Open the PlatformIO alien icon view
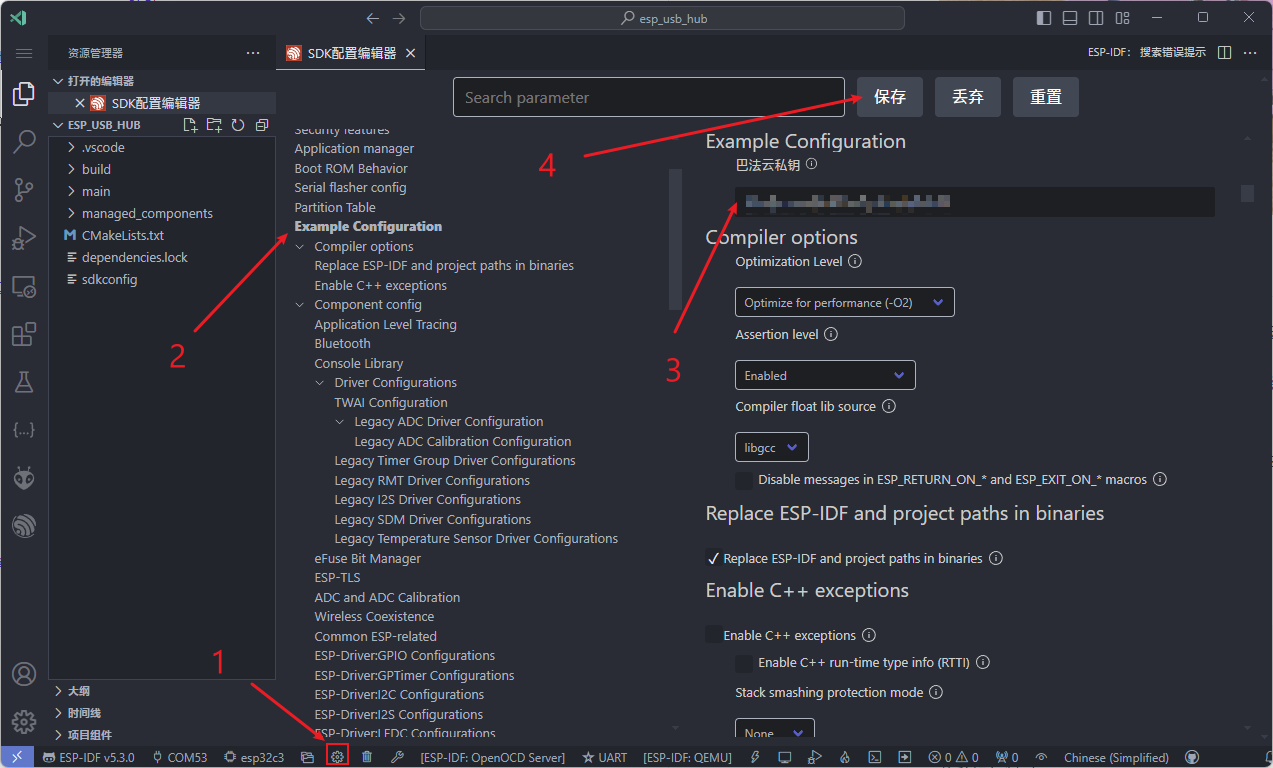The image size is (1273, 768). tap(24, 477)
